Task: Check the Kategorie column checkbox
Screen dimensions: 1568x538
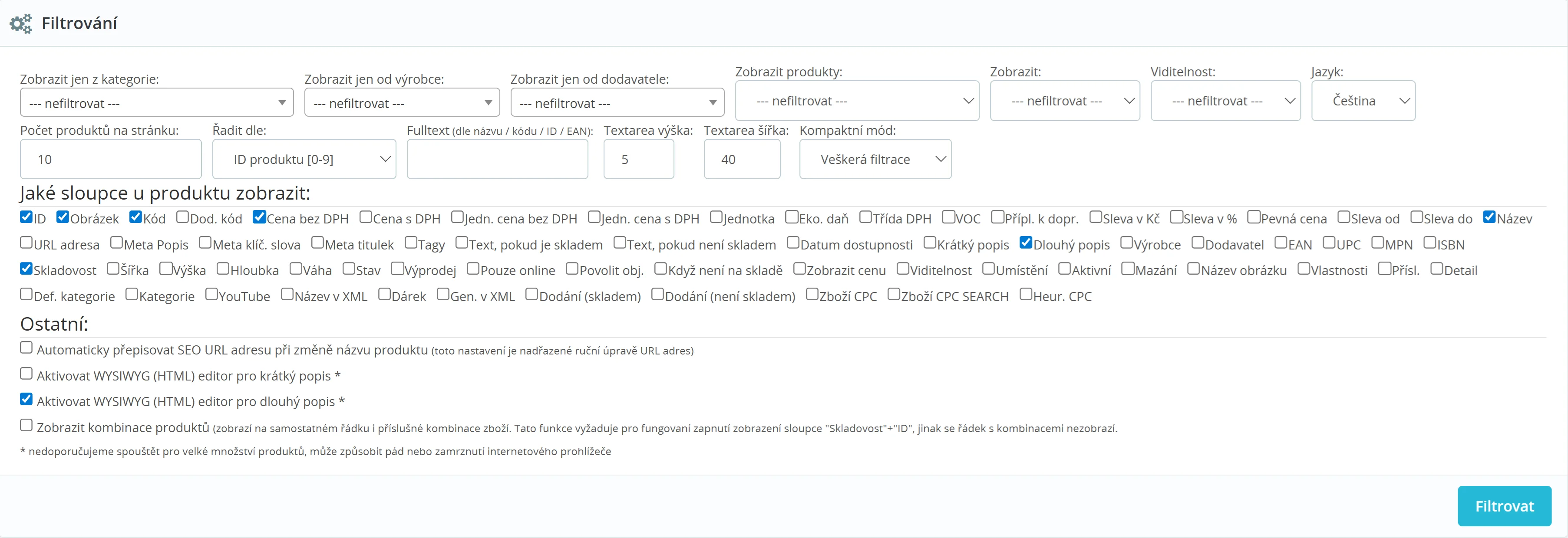Action: point(132,295)
